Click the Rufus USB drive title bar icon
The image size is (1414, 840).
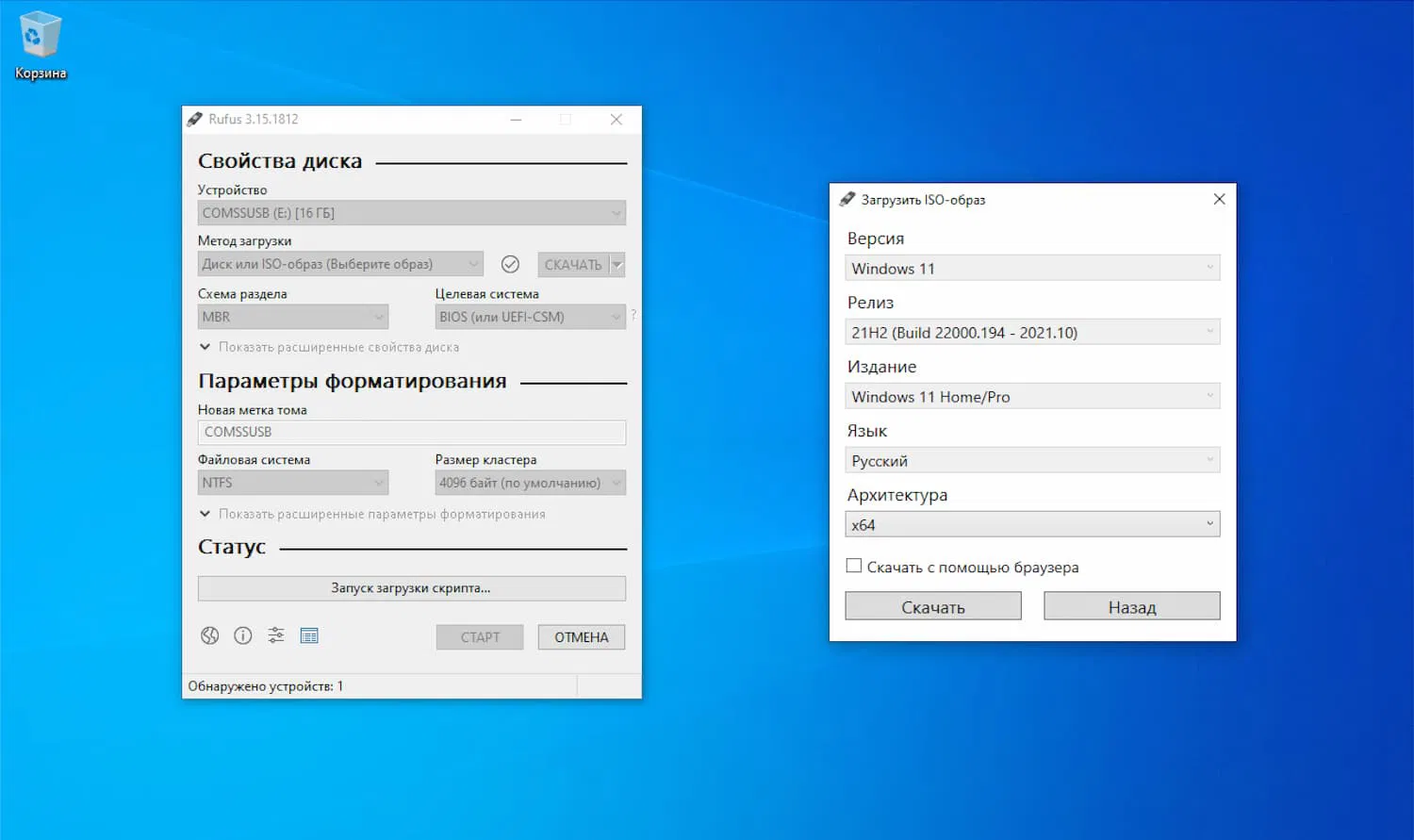click(195, 120)
